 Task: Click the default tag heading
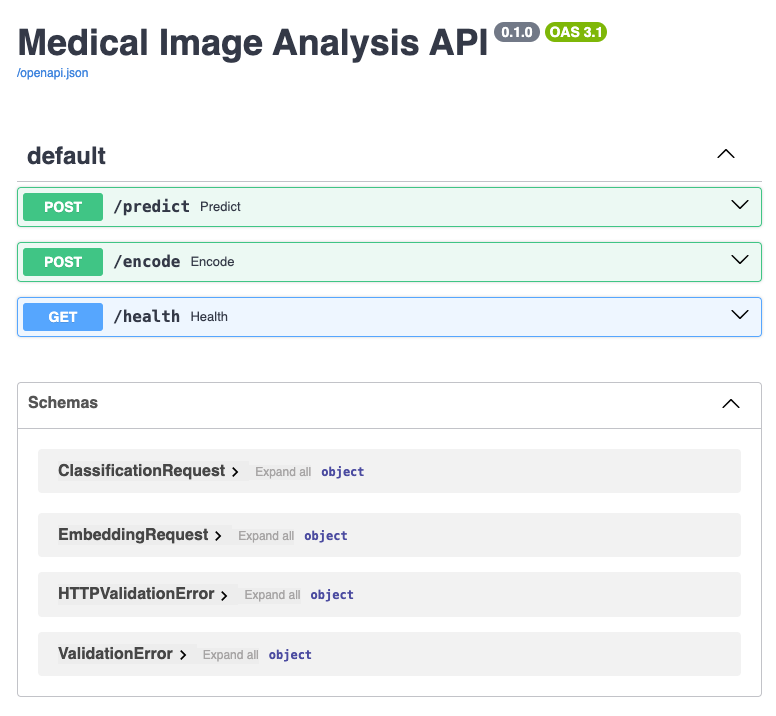point(66,156)
